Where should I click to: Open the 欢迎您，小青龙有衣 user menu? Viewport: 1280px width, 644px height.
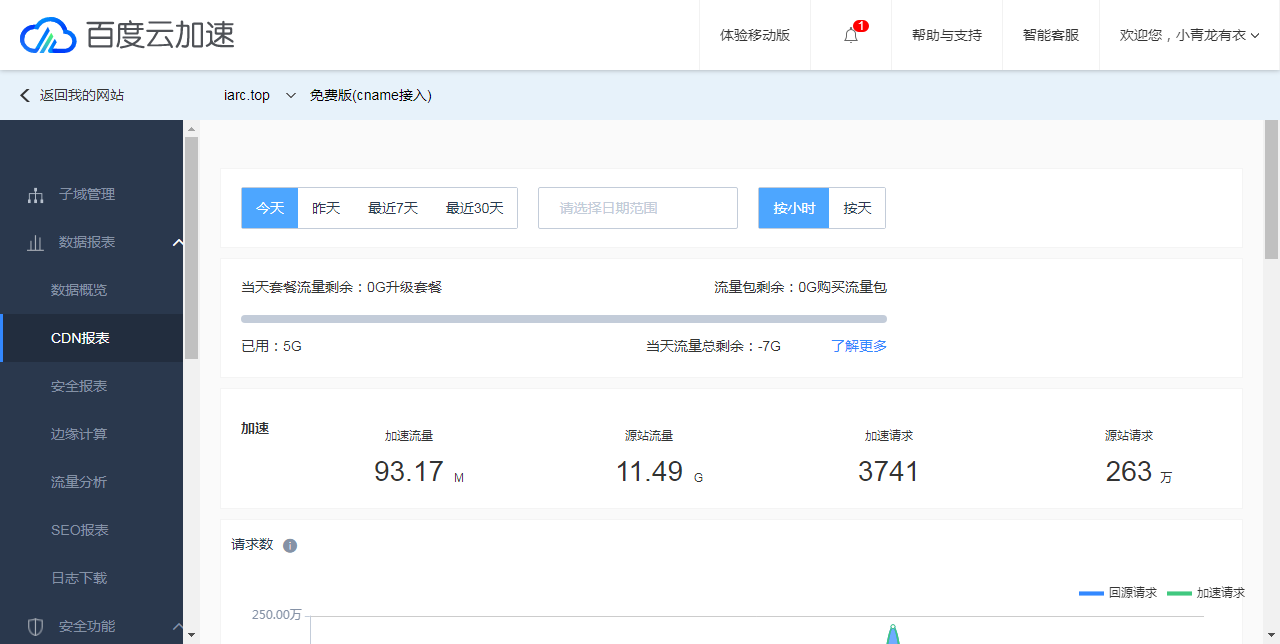coord(1189,35)
